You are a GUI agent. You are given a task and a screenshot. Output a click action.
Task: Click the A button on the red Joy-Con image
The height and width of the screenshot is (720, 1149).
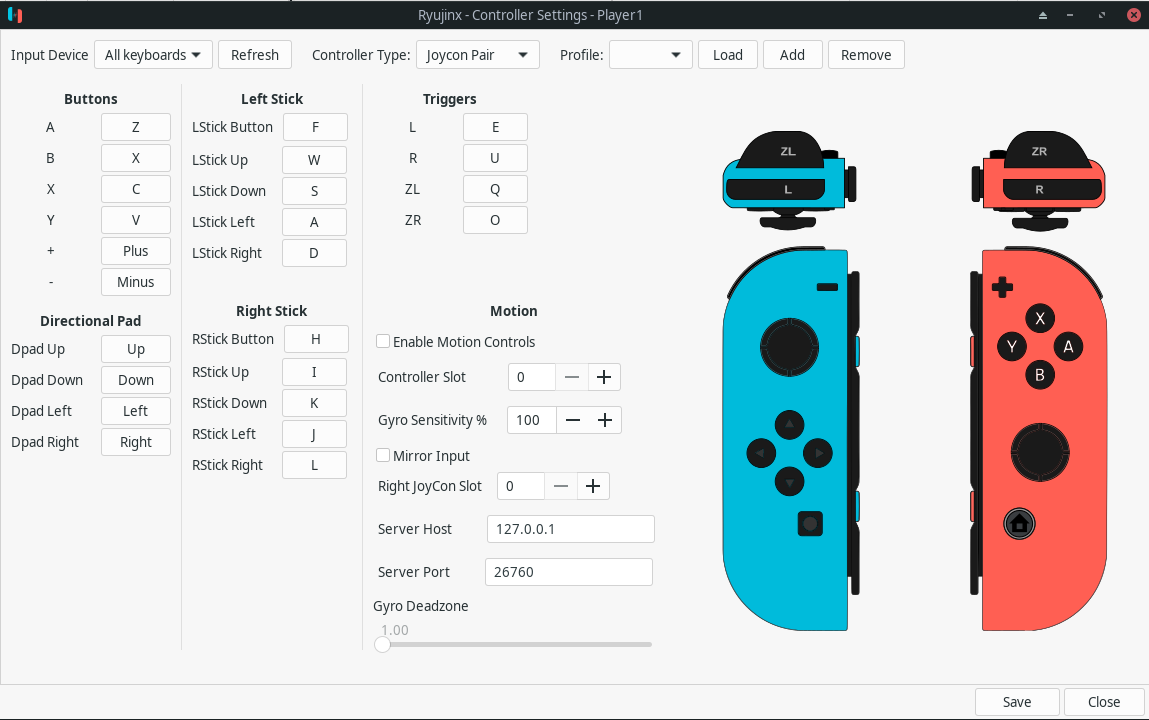tap(1068, 346)
